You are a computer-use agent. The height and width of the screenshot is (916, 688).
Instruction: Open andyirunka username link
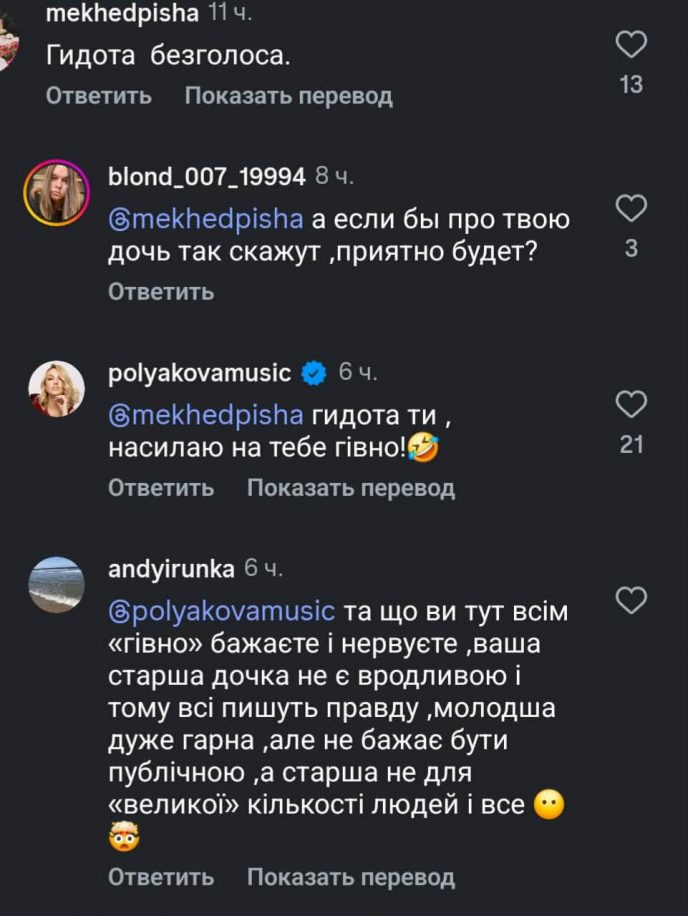[x=171, y=570]
